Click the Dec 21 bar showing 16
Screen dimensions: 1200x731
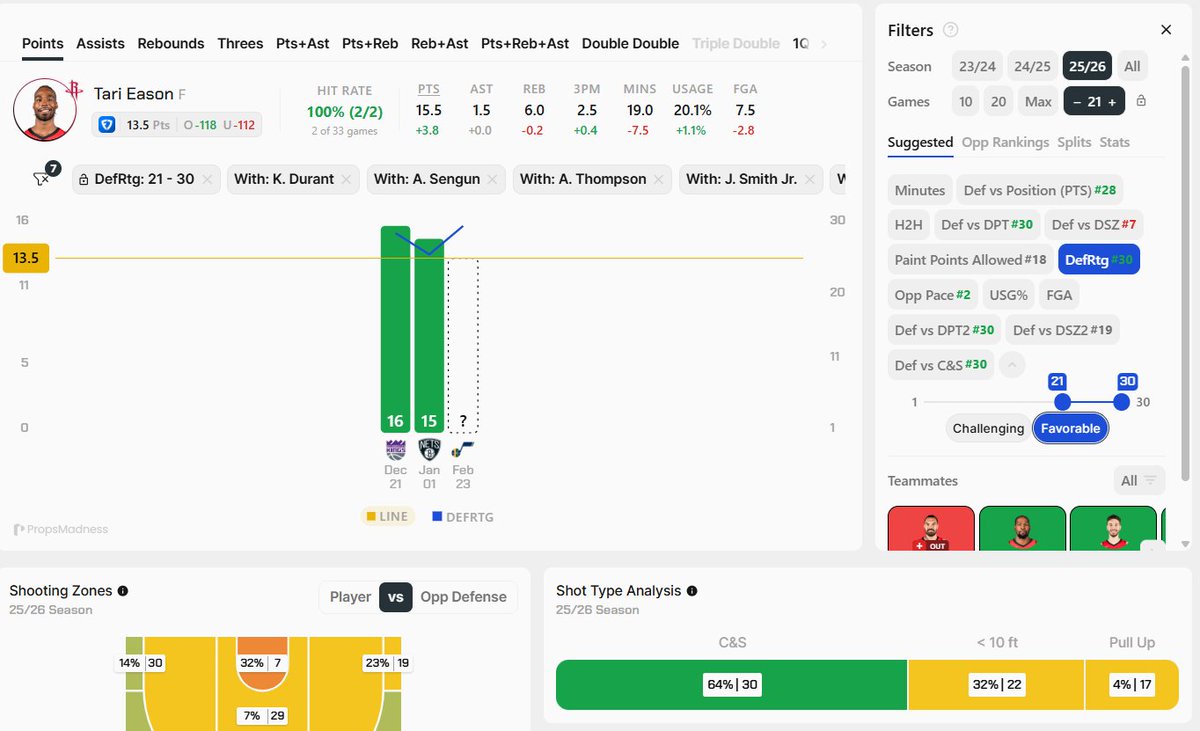point(395,329)
